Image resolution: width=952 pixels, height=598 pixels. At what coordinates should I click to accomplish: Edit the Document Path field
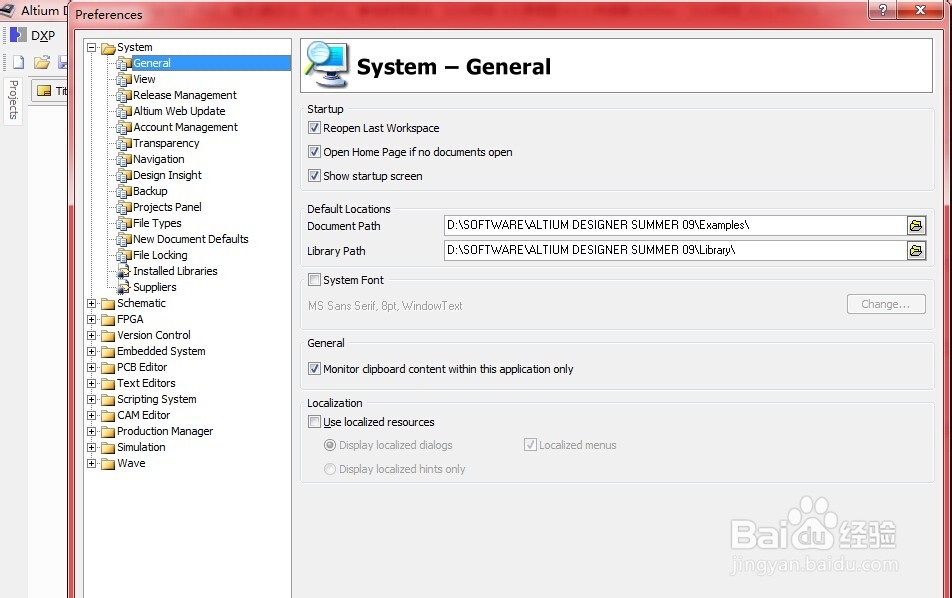point(675,225)
